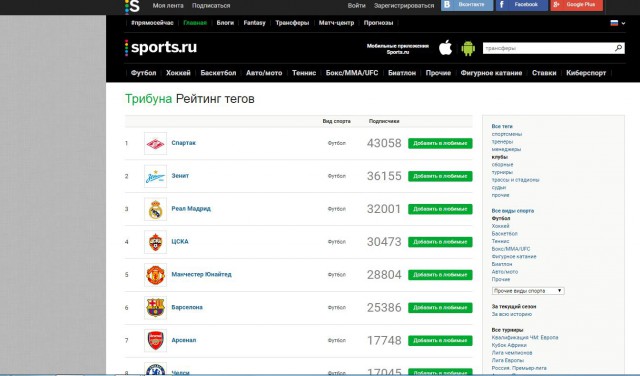Click the search field with 'трансферы'
640x376 pixels.
[548, 48]
